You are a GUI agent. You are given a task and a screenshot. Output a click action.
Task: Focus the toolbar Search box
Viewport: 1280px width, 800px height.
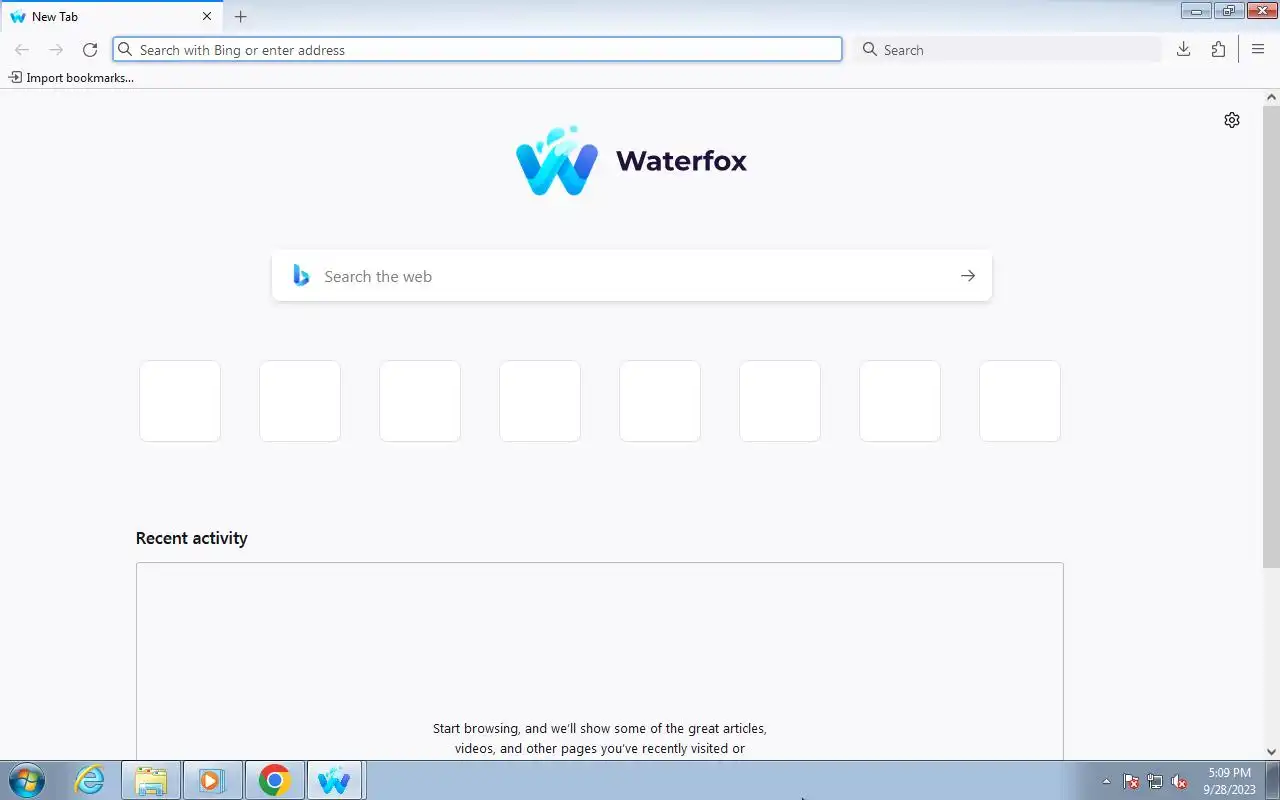coord(1007,50)
